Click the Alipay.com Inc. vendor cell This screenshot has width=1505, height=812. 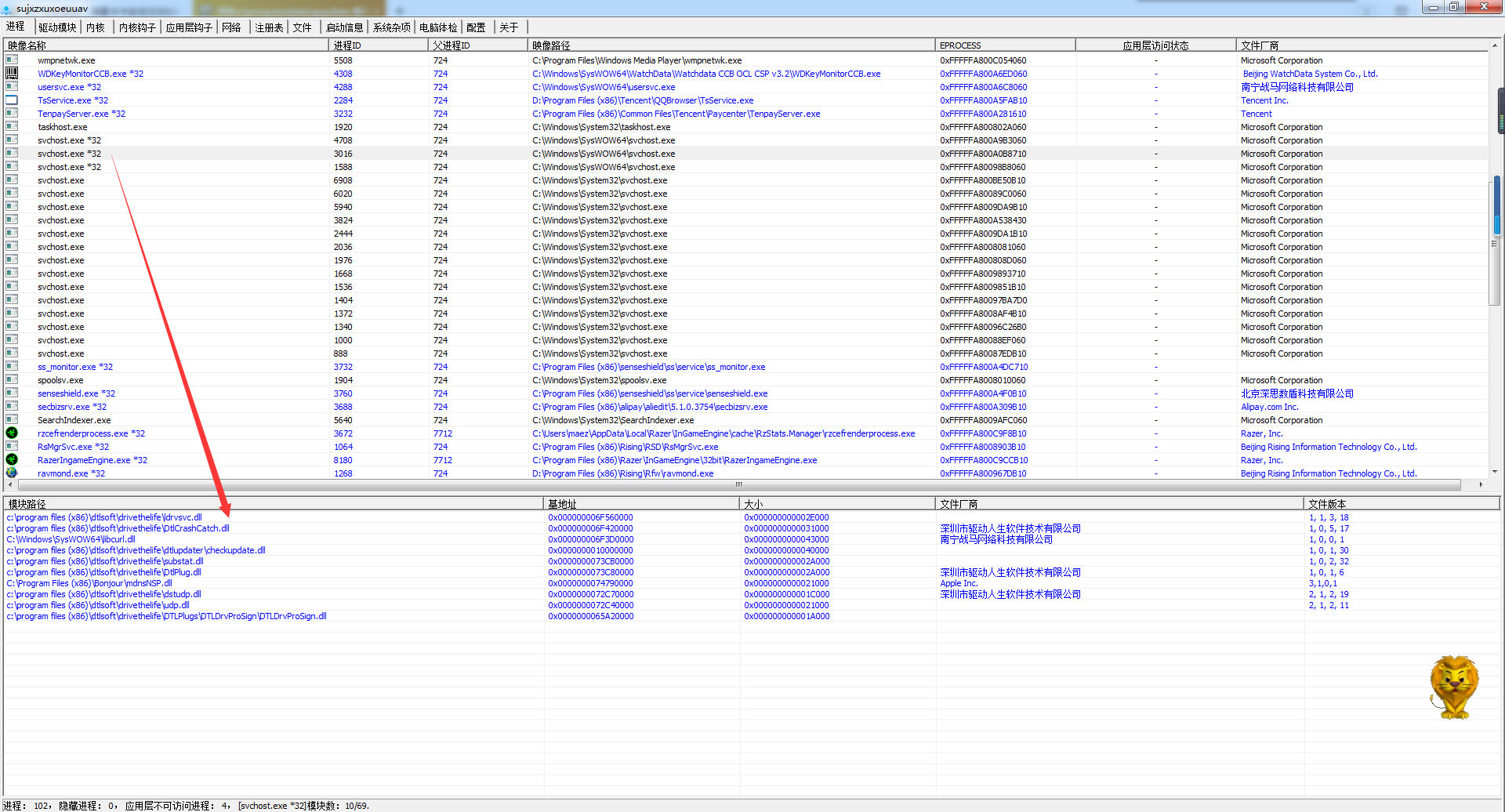point(1270,407)
